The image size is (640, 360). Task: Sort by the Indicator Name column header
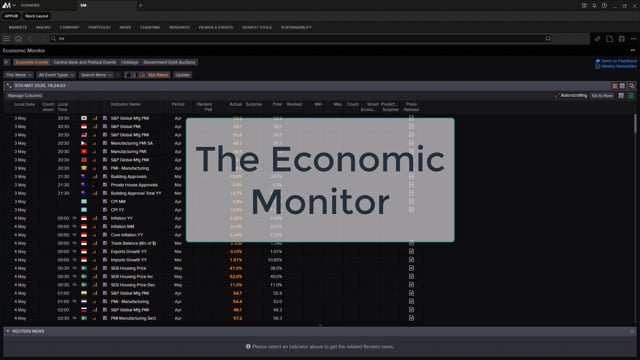126,104
